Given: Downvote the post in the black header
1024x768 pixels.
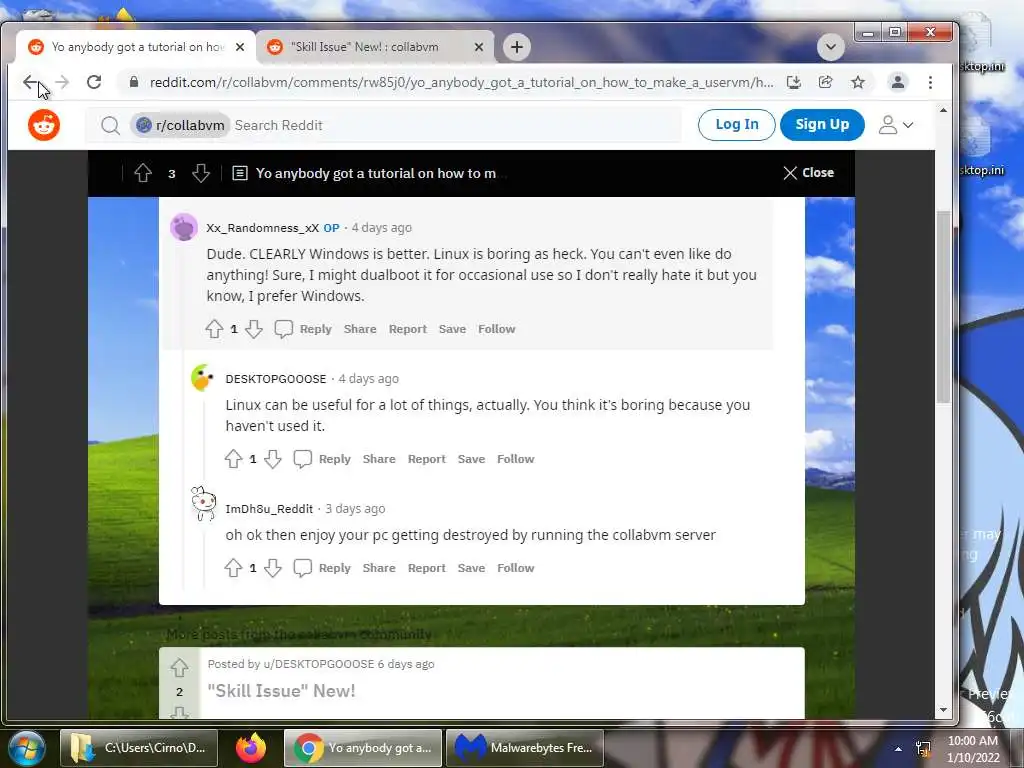Looking at the screenshot, I should [x=201, y=173].
